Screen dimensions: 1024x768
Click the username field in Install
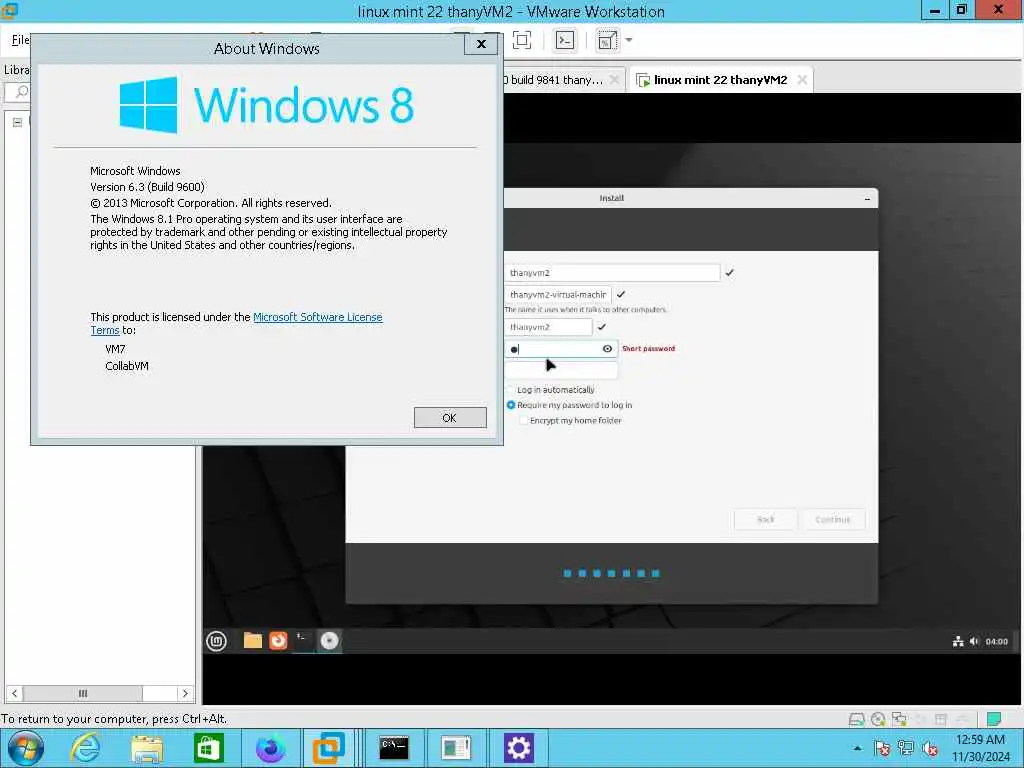click(549, 327)
